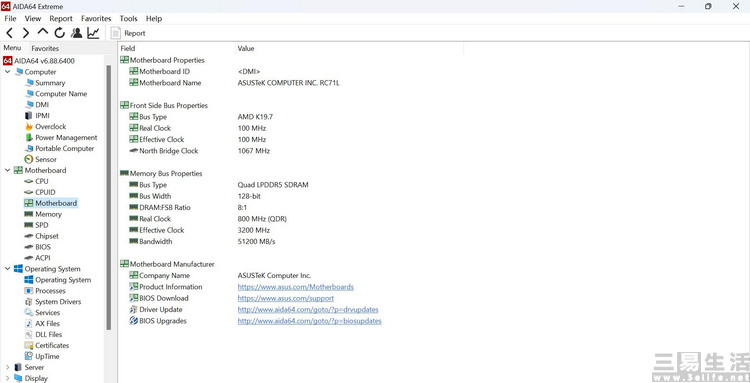Image resolution: width=750 pixels, height=383 pixels.
Task: Open the graph chart toolbar icon
Action: pyautogui.click(x=93, y=33)
